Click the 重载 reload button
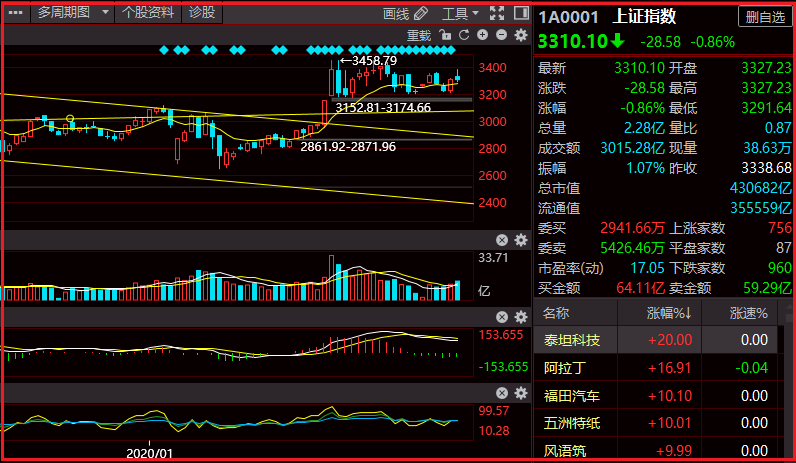The width and height of the screenshot is (796, 463). [x=418, y=35]
